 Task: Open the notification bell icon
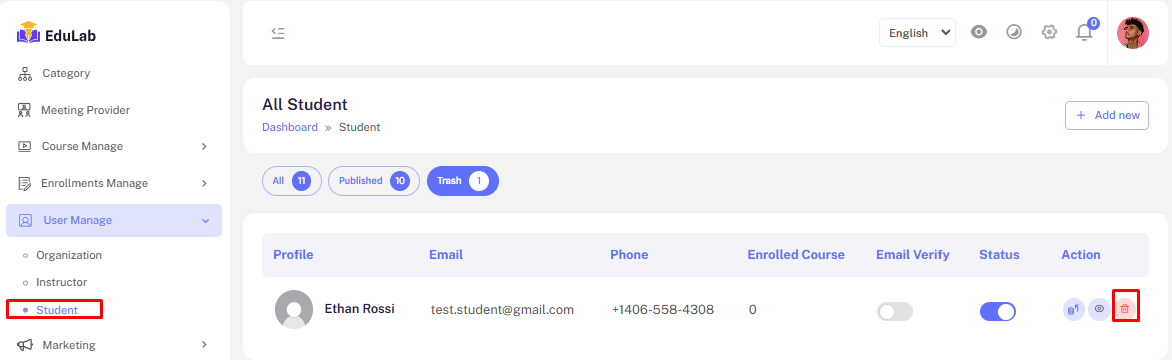coord(1084,32)
